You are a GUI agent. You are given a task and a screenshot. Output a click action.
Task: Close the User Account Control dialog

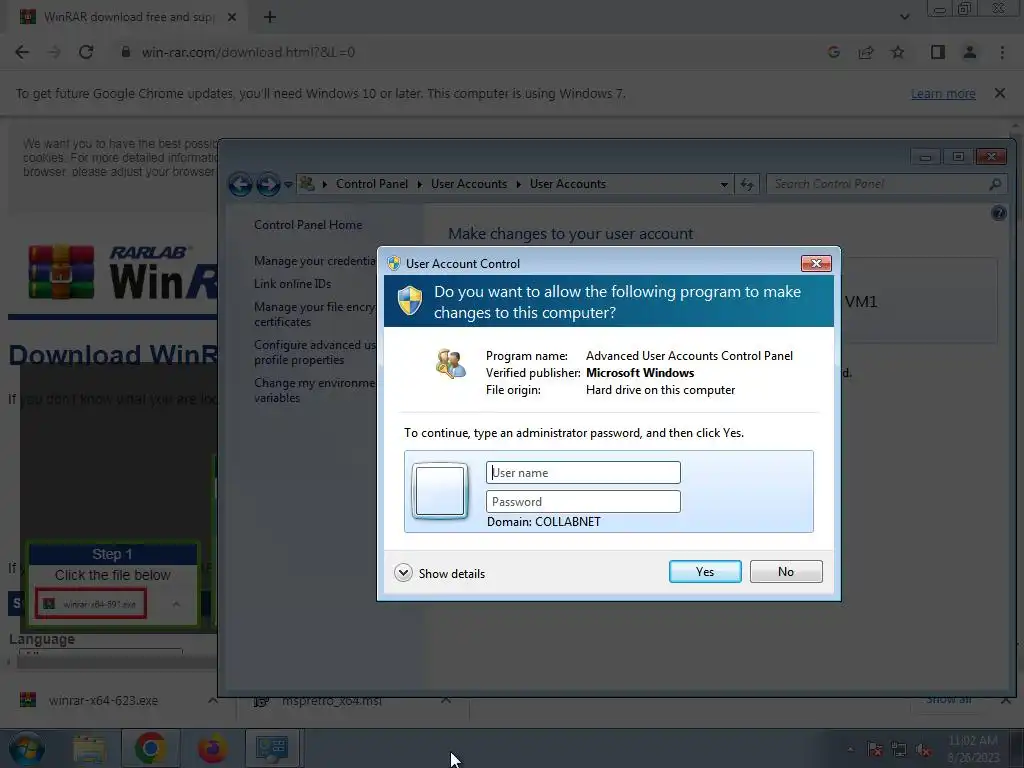point(816,263)
